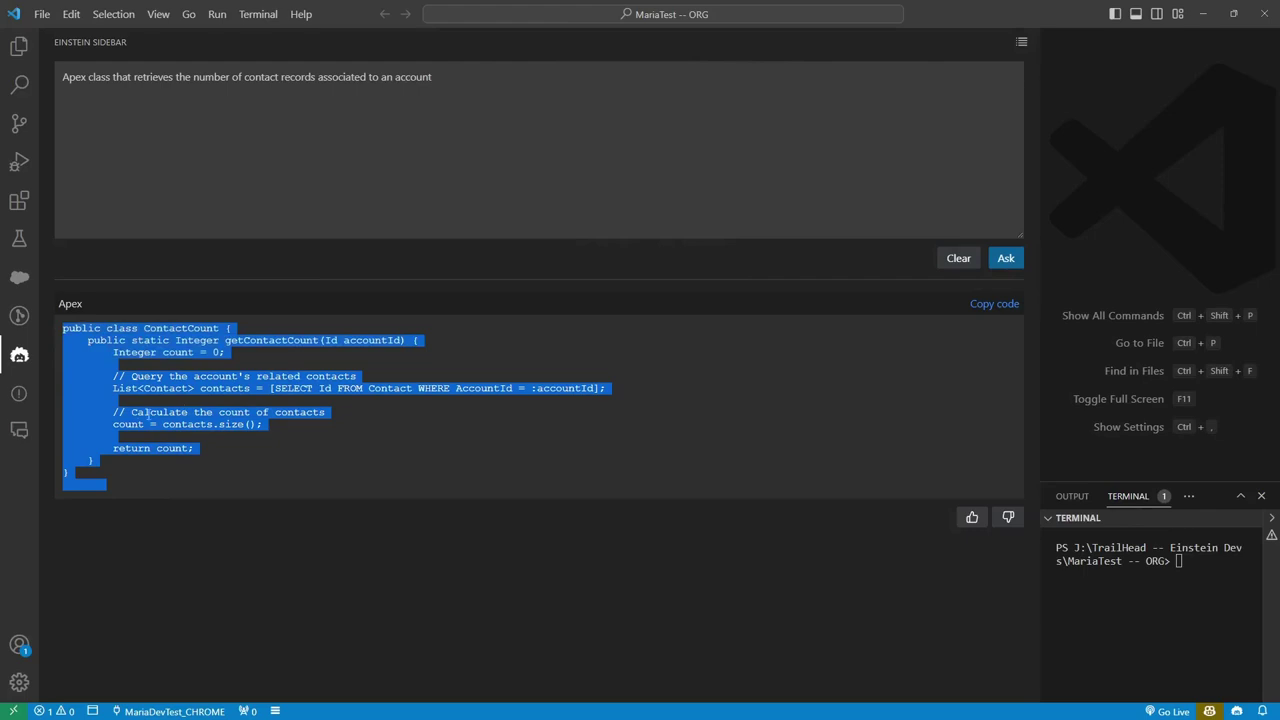Open the Testing flask view
Viewport: 1280px width, 720px height.
point(19,239)
